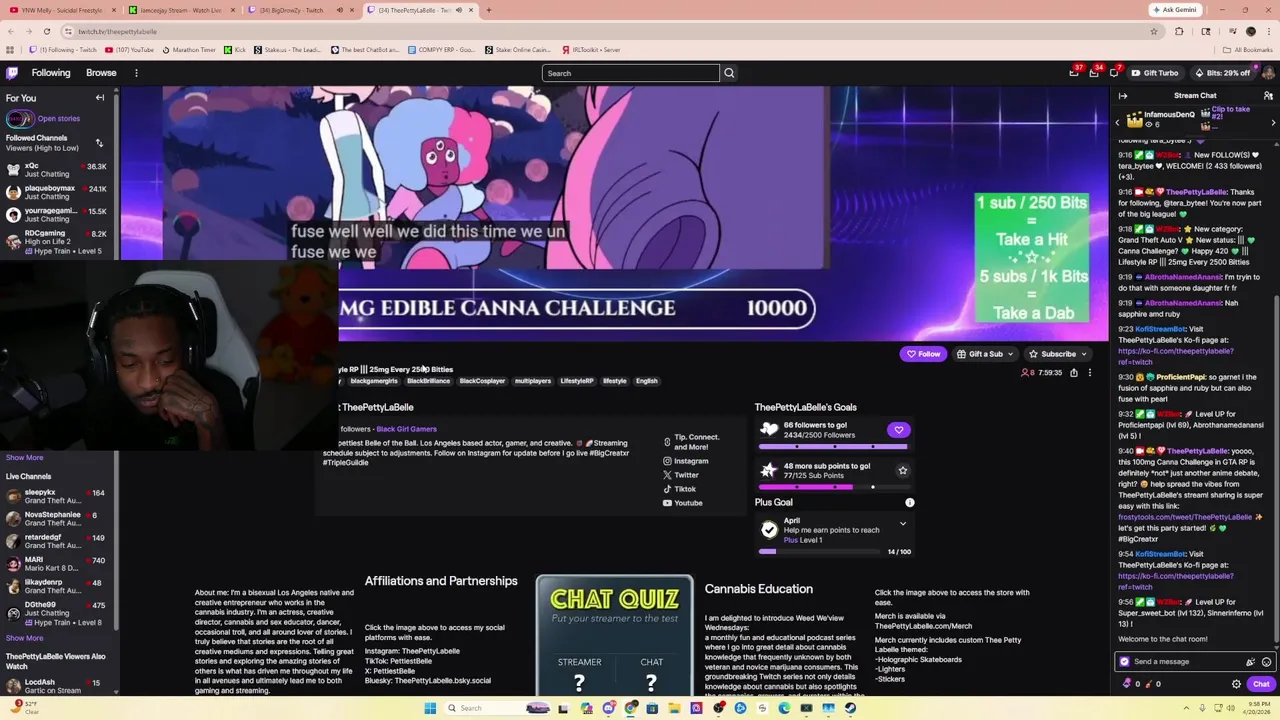Viewport: 1280px width, 720px height.
Task: Click the followers goal progress bar
Action: tap(833, 446)
